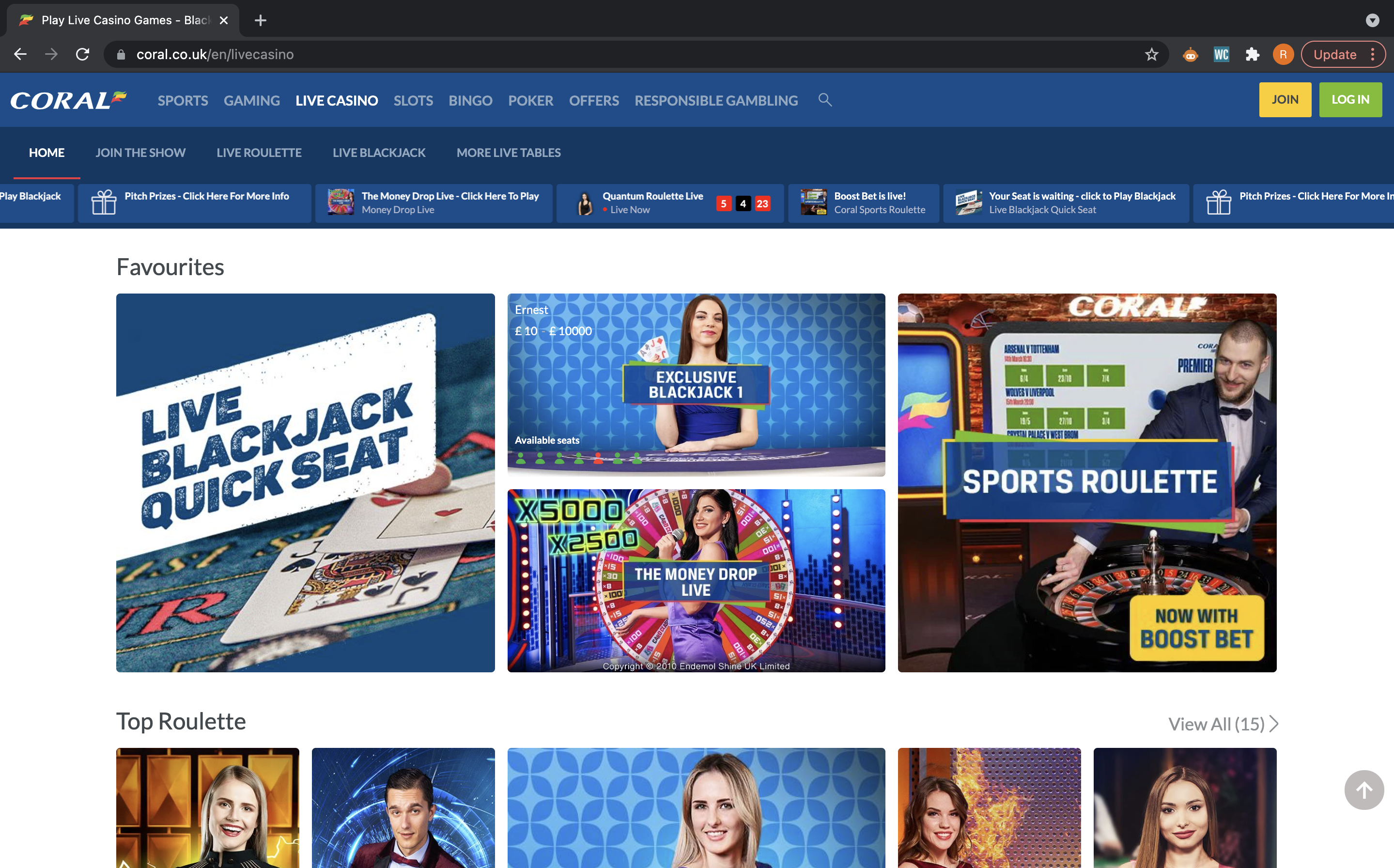
Task: Open the GAMING section
Action: [x=252, y=100]
